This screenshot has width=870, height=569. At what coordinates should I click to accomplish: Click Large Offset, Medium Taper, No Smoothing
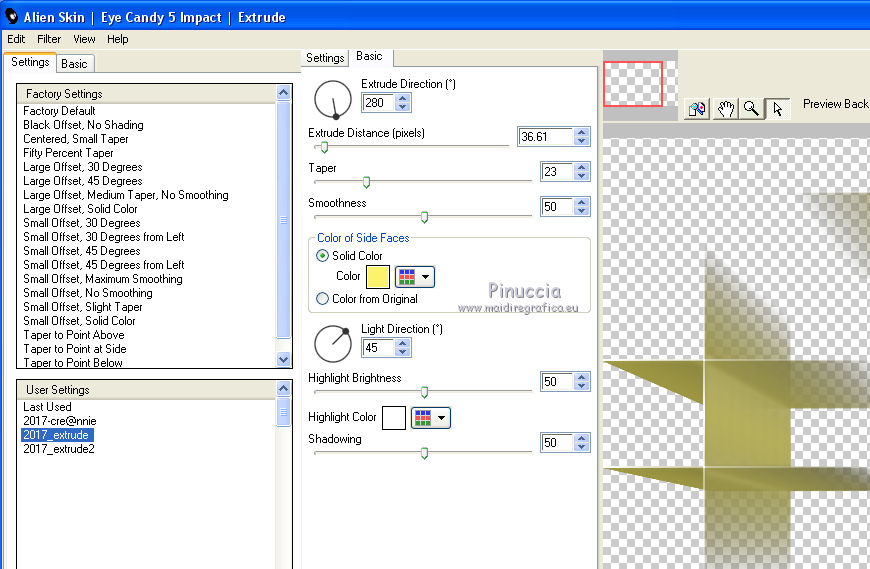(x=126, y=195)
